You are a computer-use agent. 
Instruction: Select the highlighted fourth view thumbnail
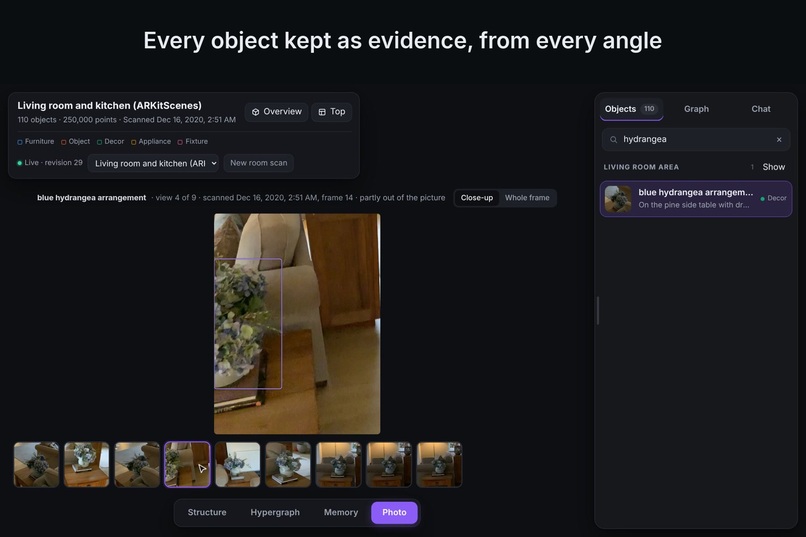pos(187,465)
